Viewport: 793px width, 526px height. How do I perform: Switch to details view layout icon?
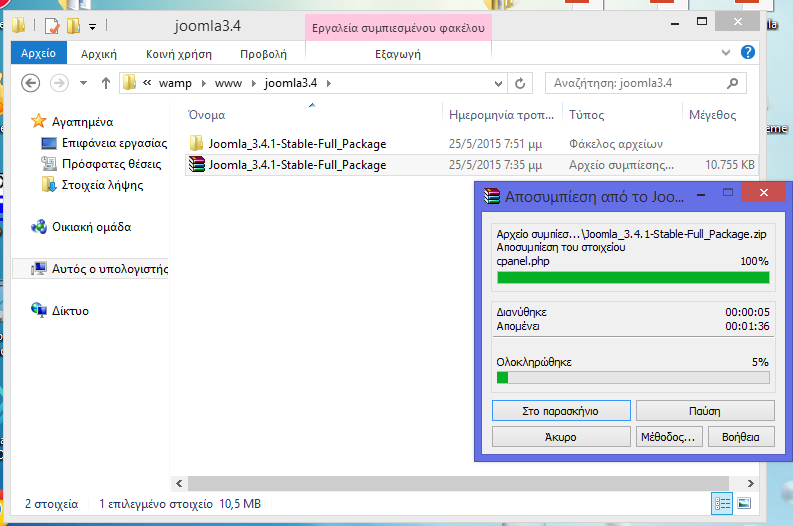tap(722, 504)
